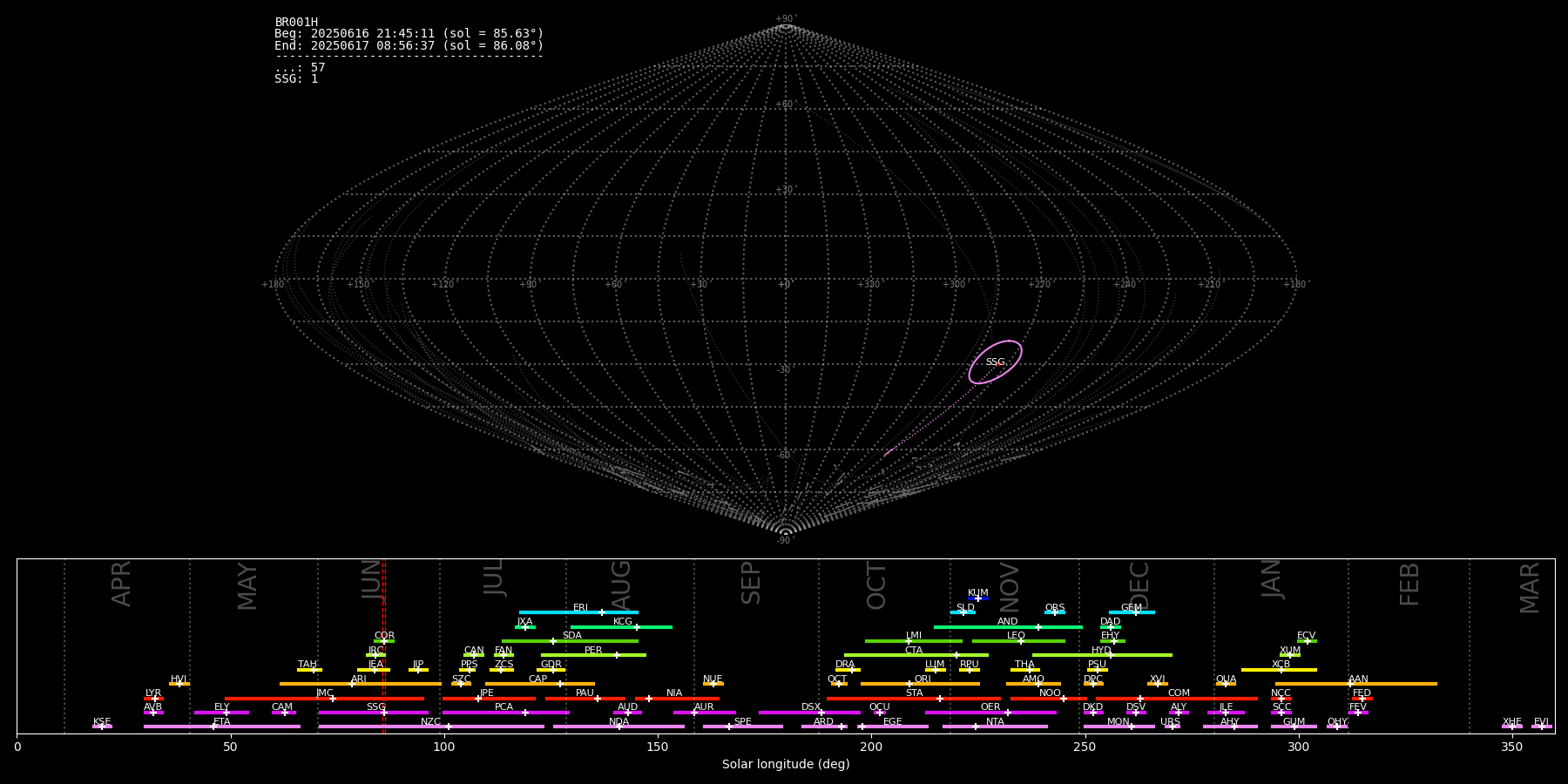Click the 'Beg: 20250616 21:45:11' line
The height and width of the screenshot is (784, 1568).
tap(409, 34)
